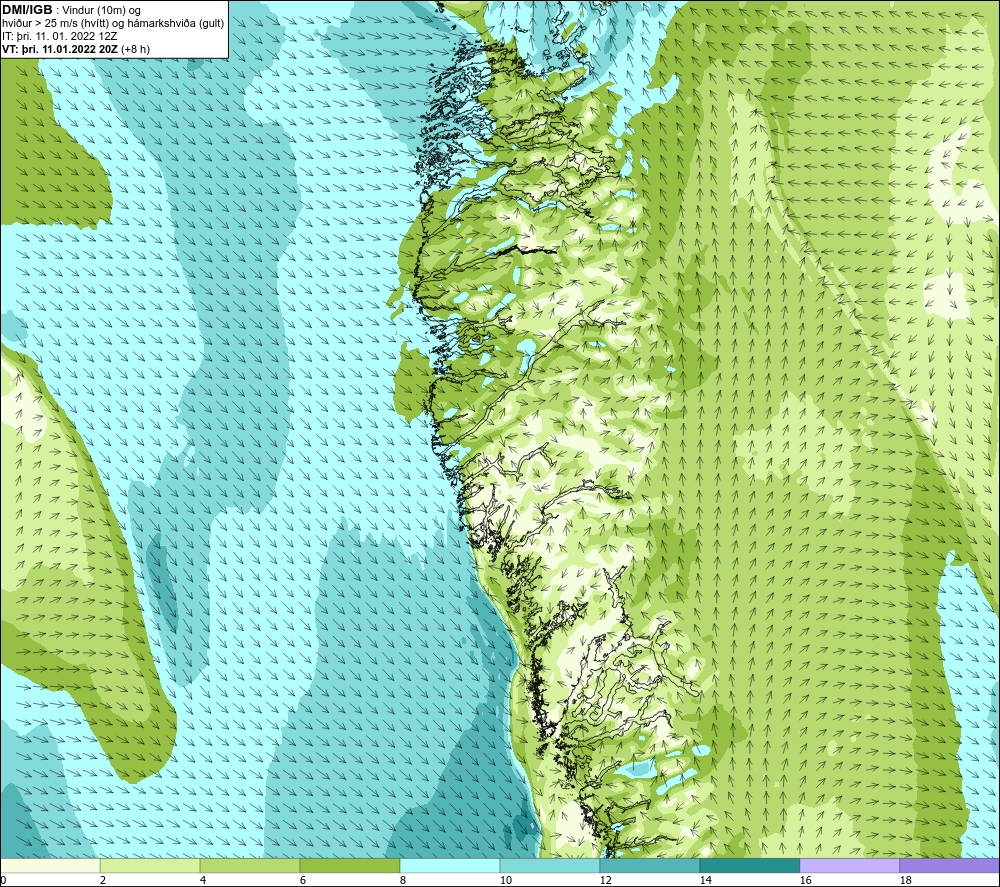This screenshot has height=887, width=1000.
Task: Click the 'VT: þri. 11.01.2022 20Z' line
Action: coord(59,49)
